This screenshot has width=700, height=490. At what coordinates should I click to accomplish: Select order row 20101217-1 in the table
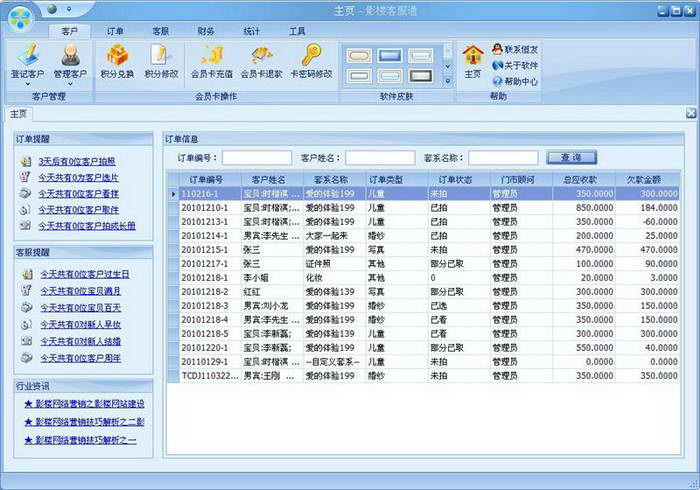pos(424,264)
